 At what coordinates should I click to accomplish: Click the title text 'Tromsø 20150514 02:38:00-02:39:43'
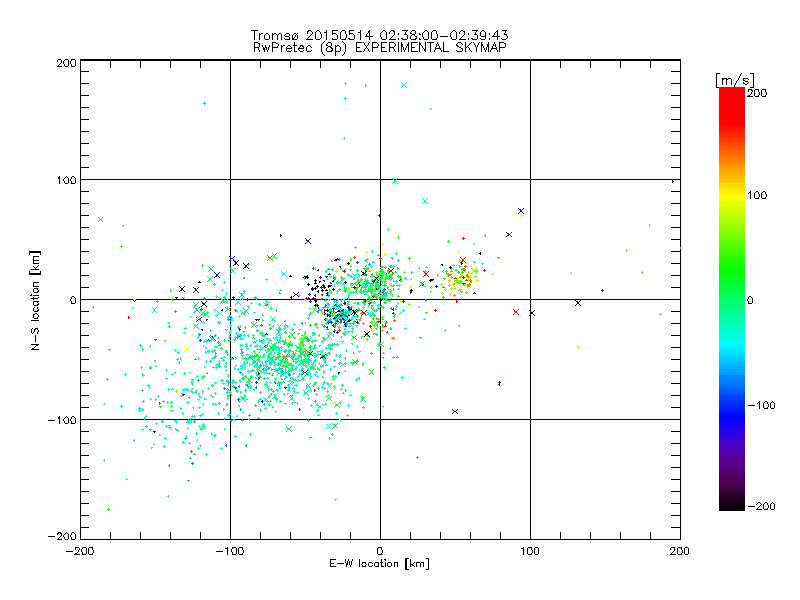pyautogui.click(x=380, y=35)
